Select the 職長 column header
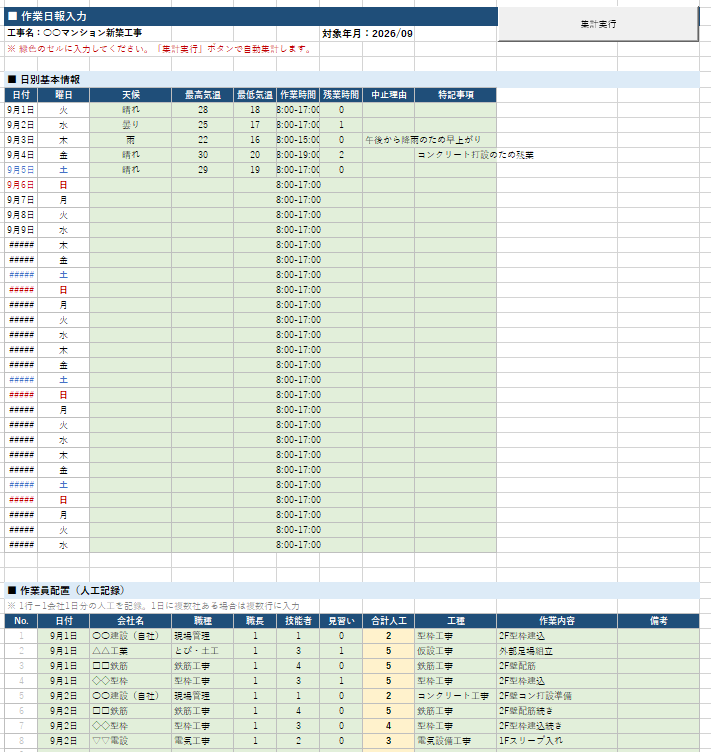 (255, 621)
